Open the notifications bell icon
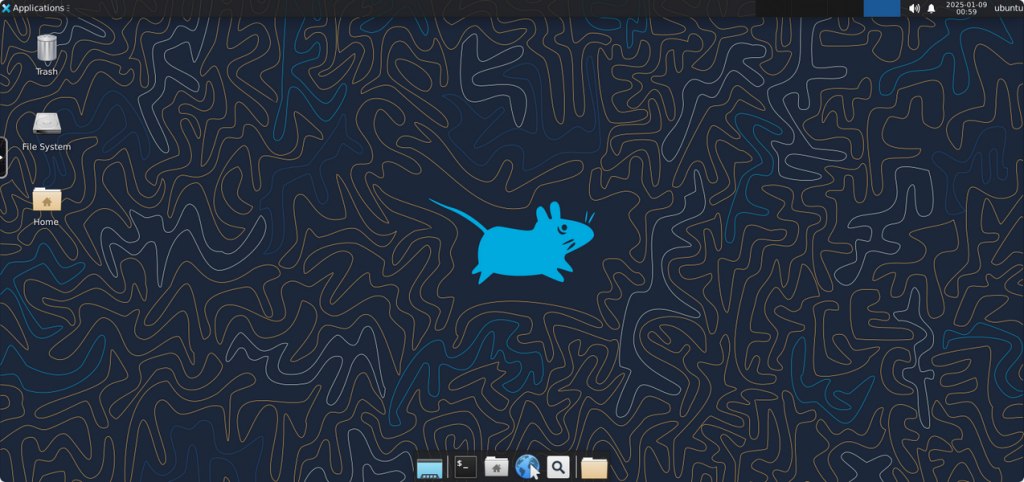Image resolution: width=1024 pixels, height=482 pixels. 931,8
